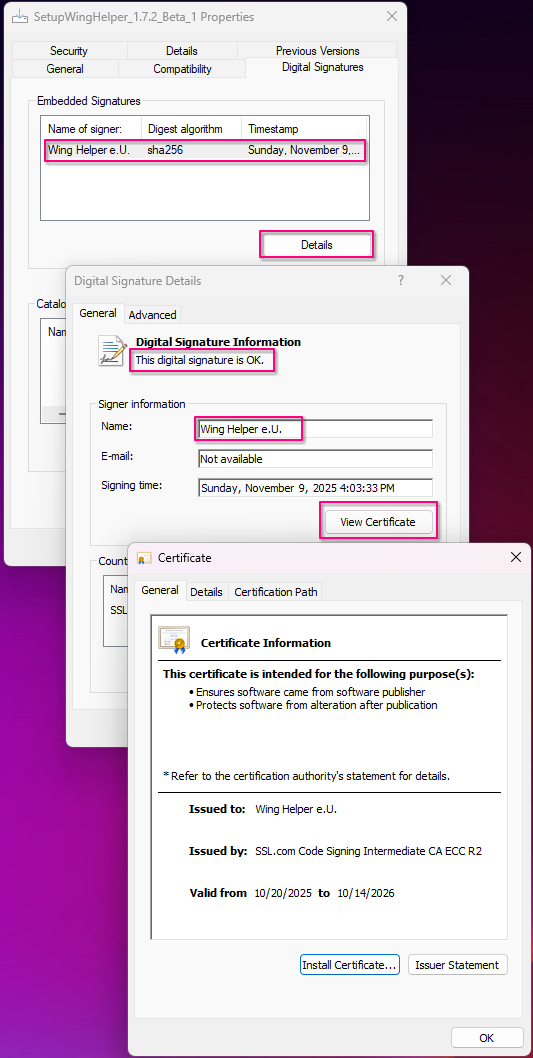This screenshot has height=1058, width=533.
Task: Click the Details button under Embedded Signatures
Action: [x=316, y=245]
